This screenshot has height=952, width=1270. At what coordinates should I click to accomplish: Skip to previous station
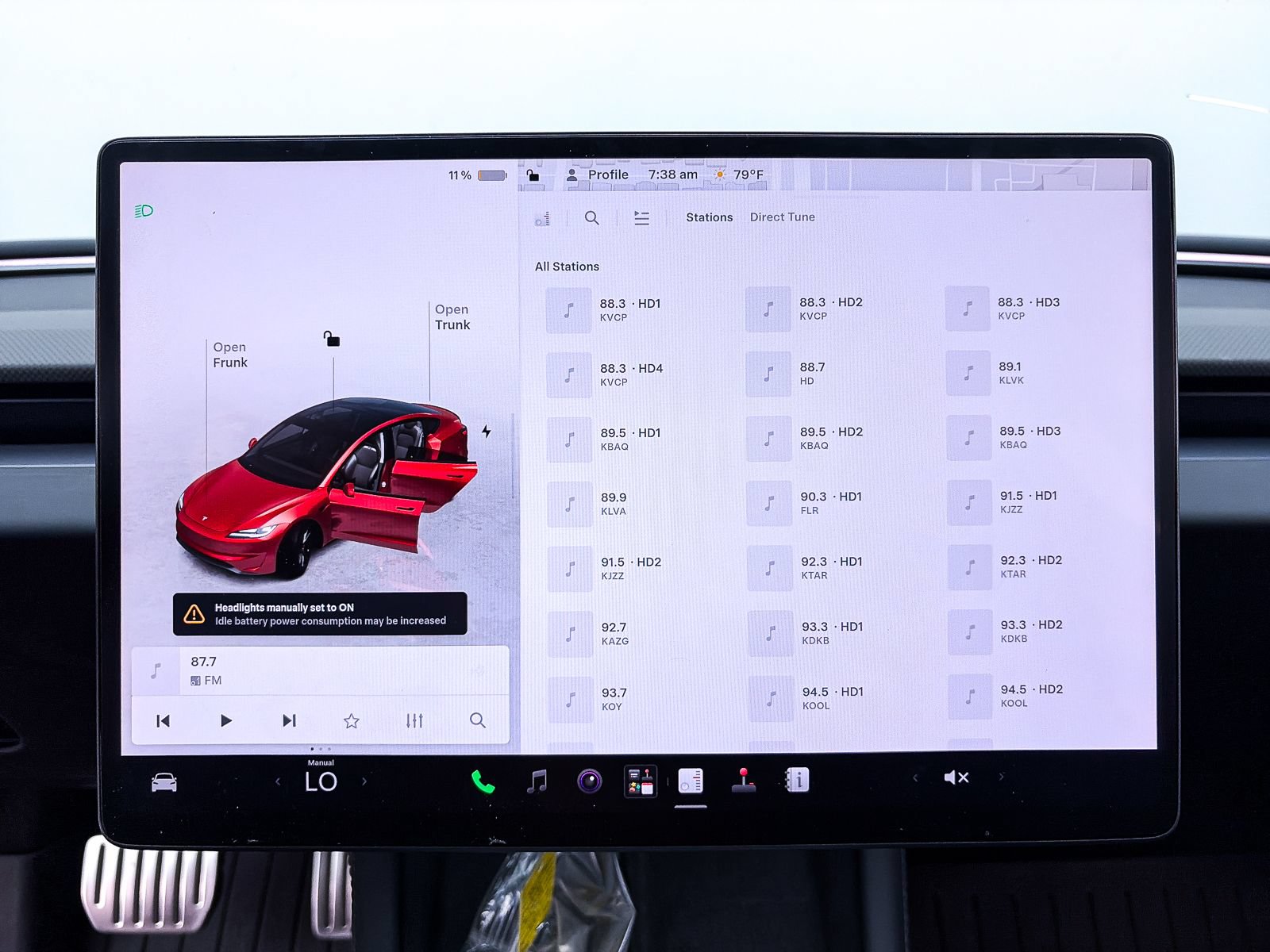pyautogui.click(x=163, y=720)
